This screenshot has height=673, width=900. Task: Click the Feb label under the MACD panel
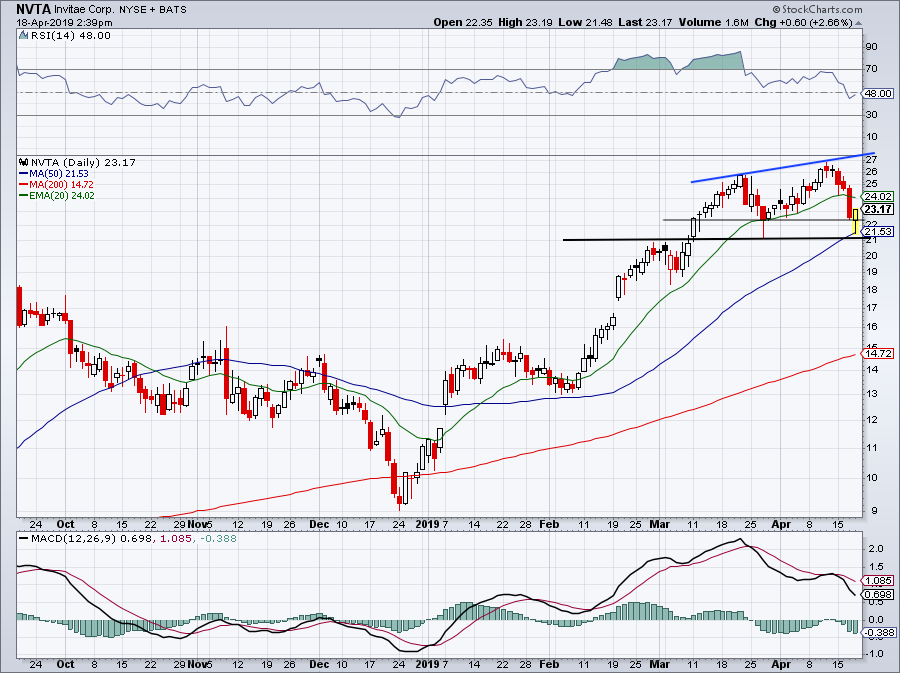[549, 664]
